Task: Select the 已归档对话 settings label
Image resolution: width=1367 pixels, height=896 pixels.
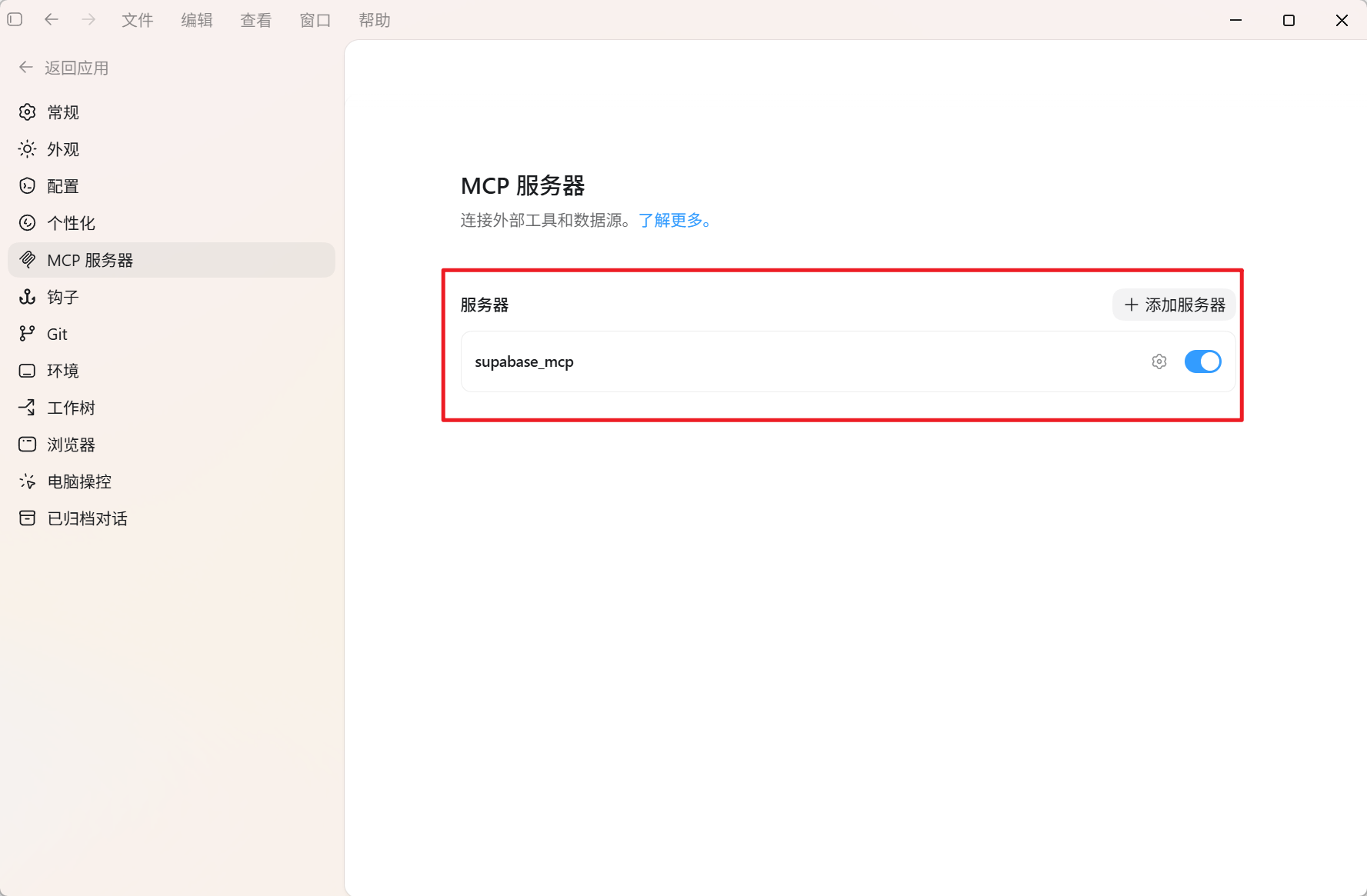Action: pyautogui.click(x=88, y=518)
